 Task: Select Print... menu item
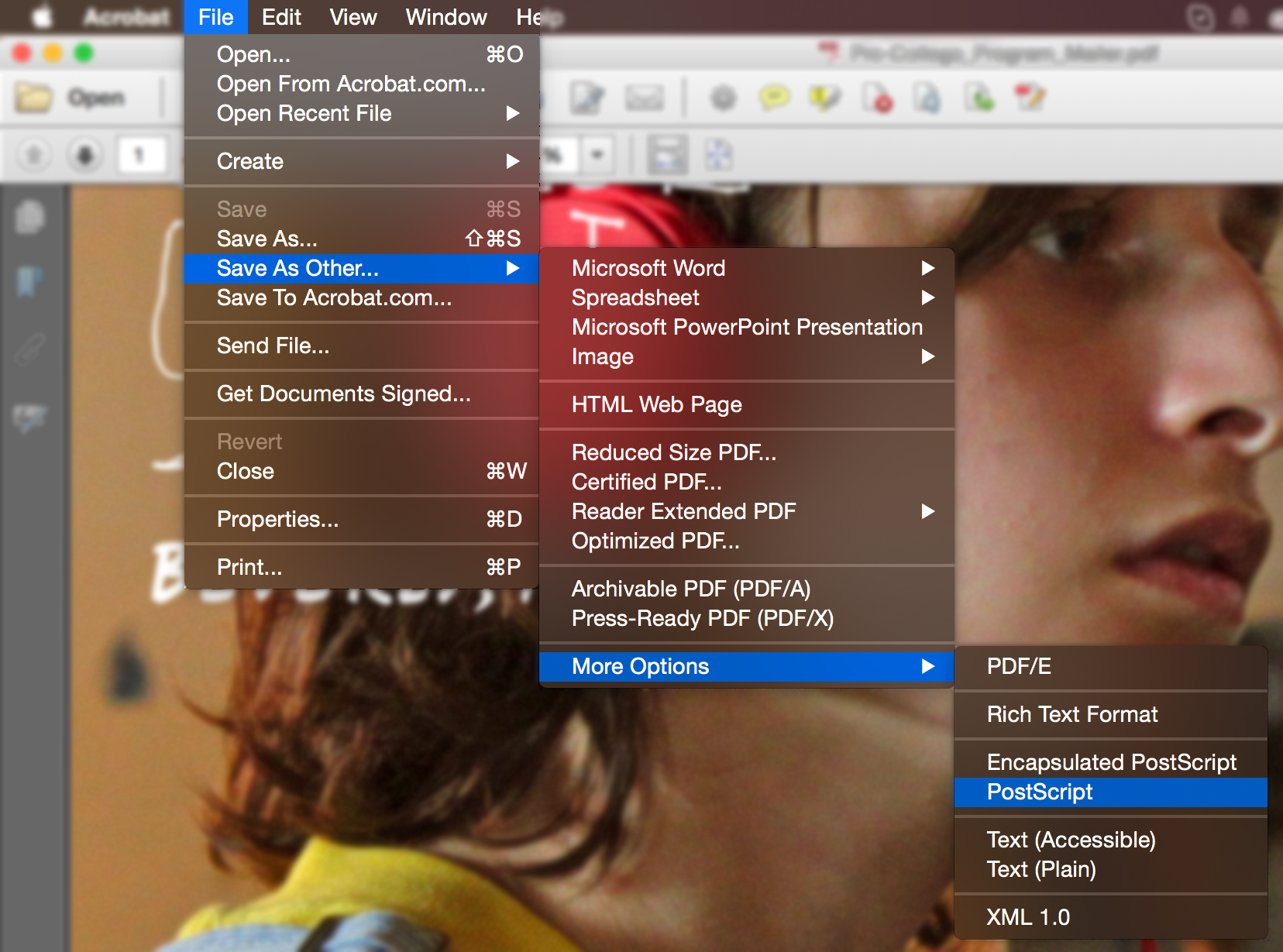coord(362,567)
